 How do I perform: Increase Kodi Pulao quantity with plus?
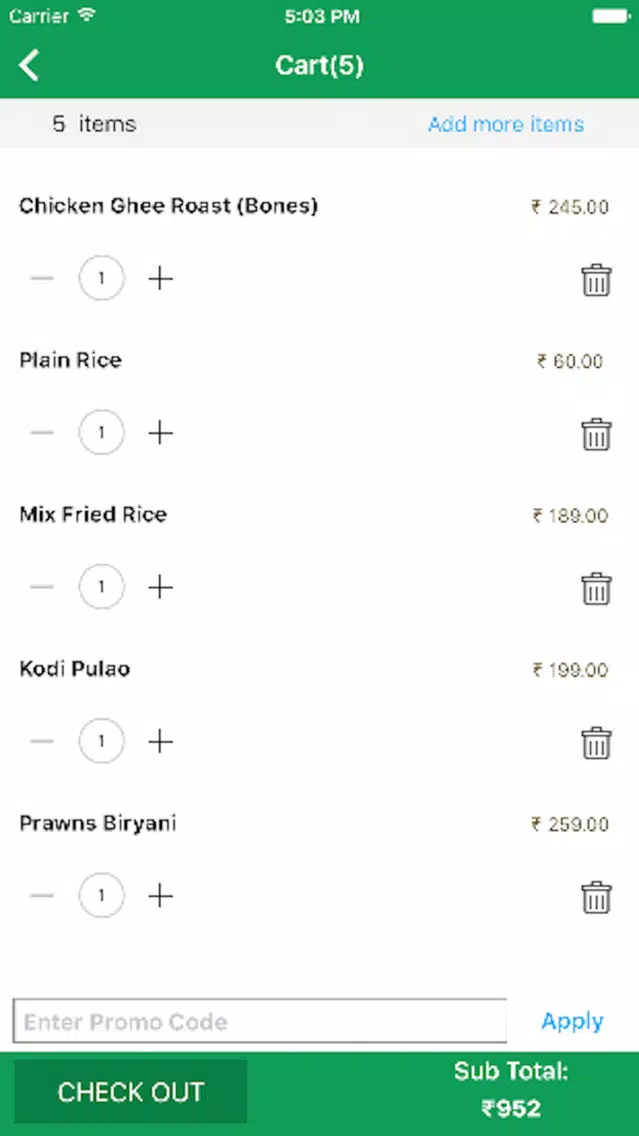[x=161, y=741]
